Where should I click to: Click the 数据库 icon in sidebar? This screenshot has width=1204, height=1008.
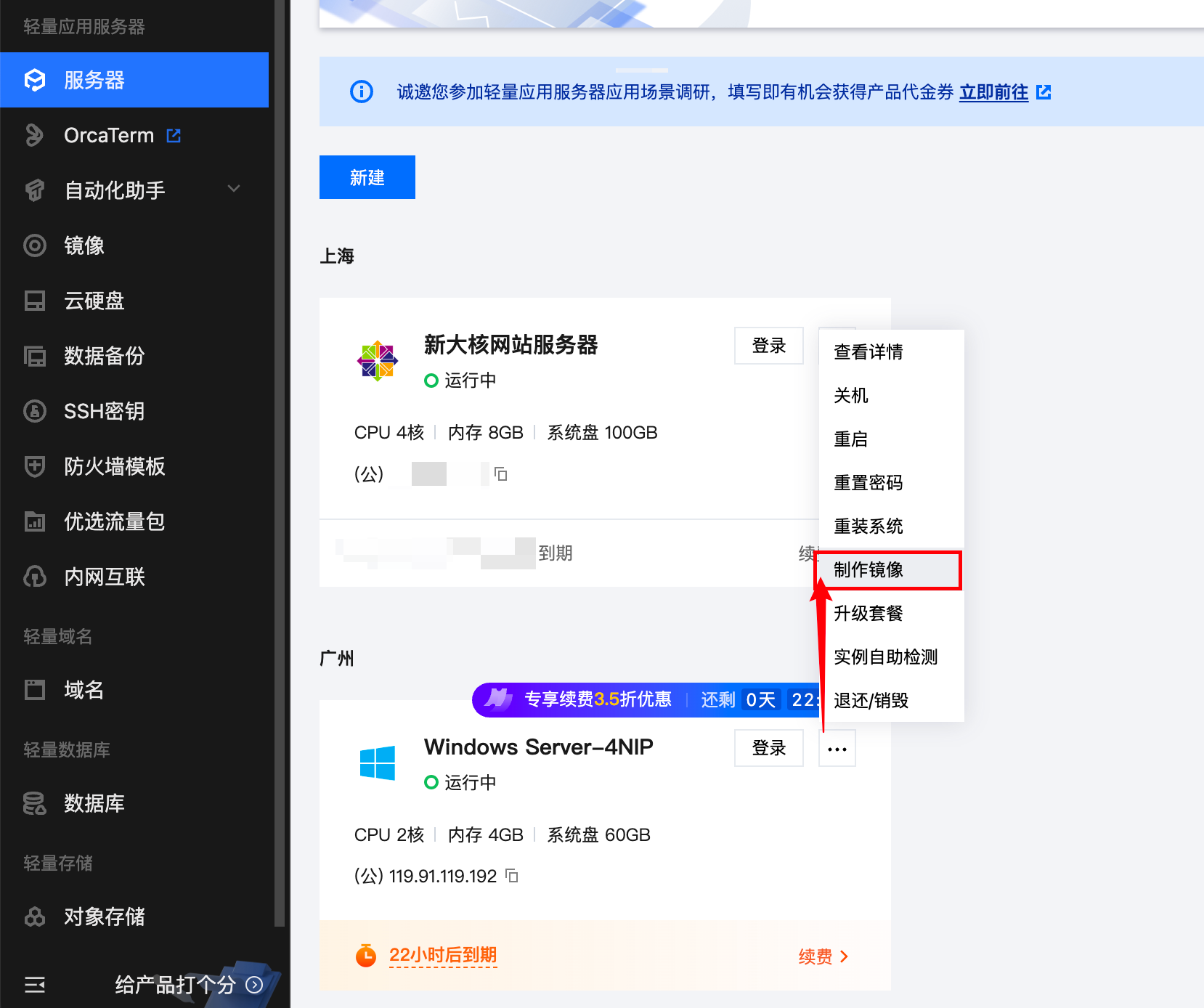point(35,803)
